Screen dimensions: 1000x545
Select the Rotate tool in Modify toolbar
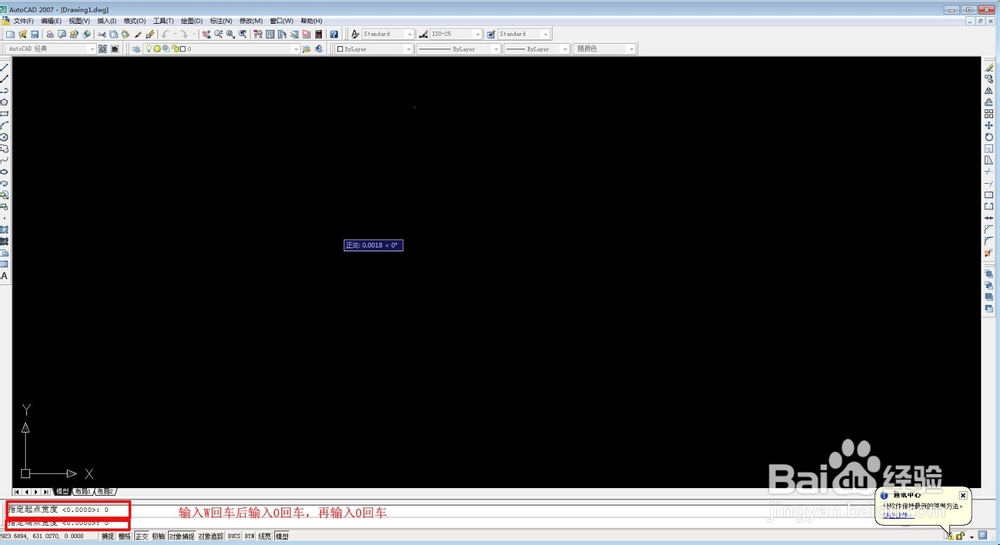pyautogui.click(x=989, y=137)
